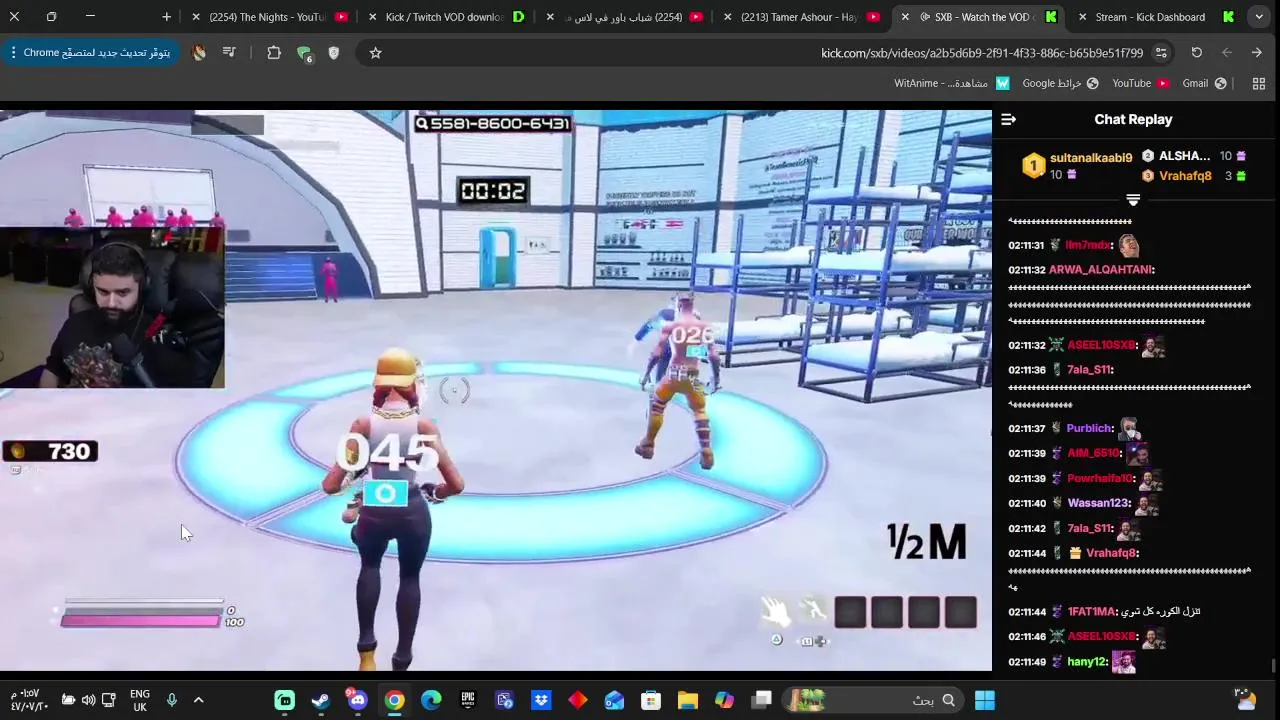Viewport: 1280px width, 720px height.
Task: Click the shield extension icon
Action: tap(334, 53)
